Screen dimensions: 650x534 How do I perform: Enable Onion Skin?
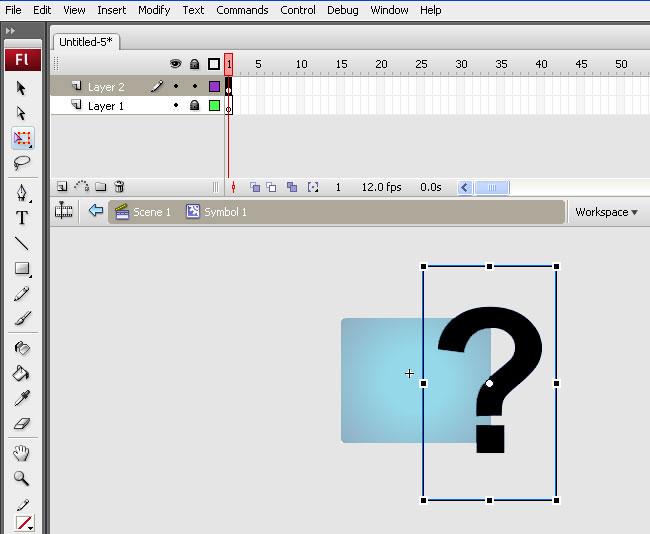coord(255,187)
